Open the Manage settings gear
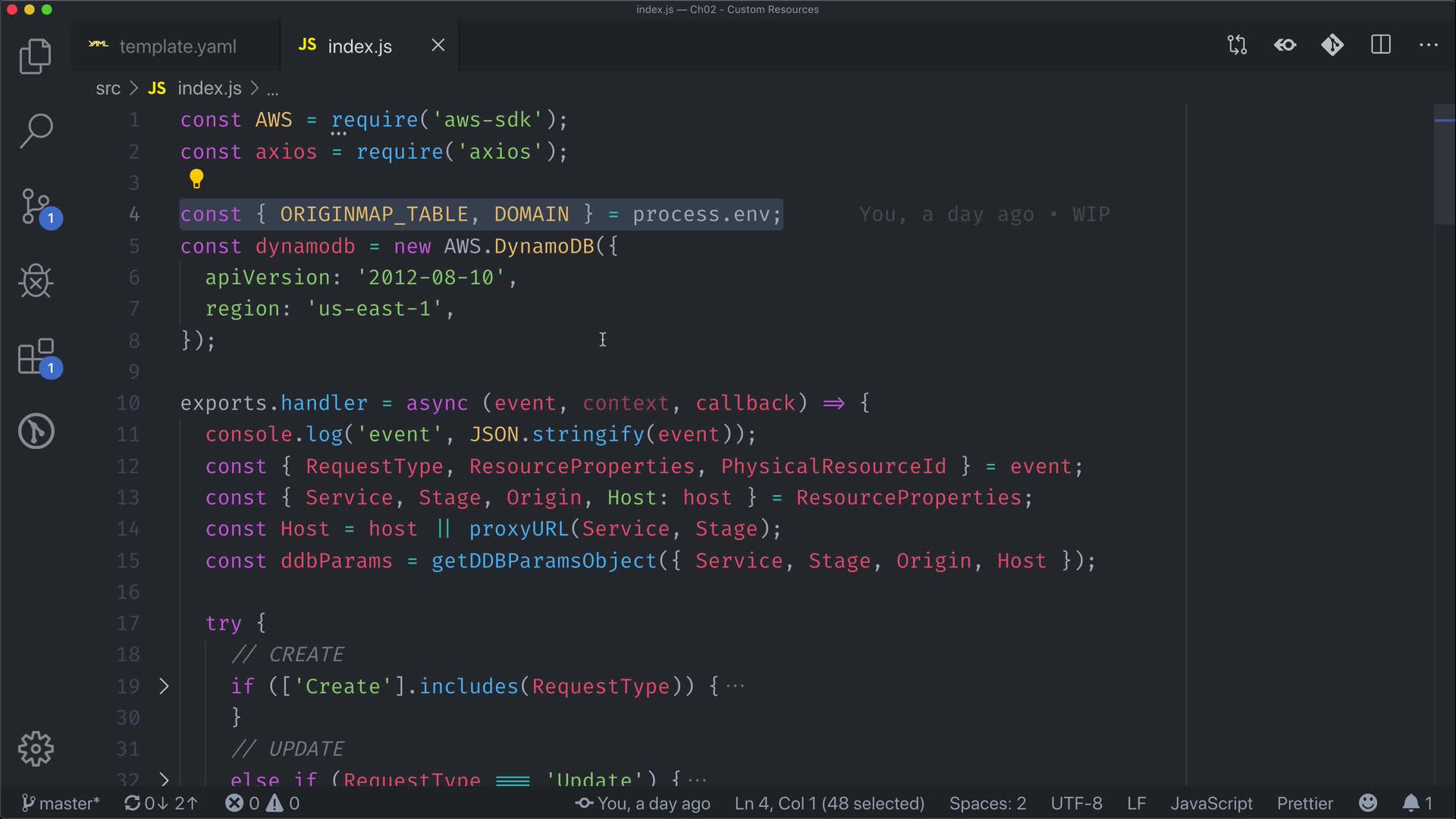The height and width of the screenshot is (819, 1456). tap(35, 749)
